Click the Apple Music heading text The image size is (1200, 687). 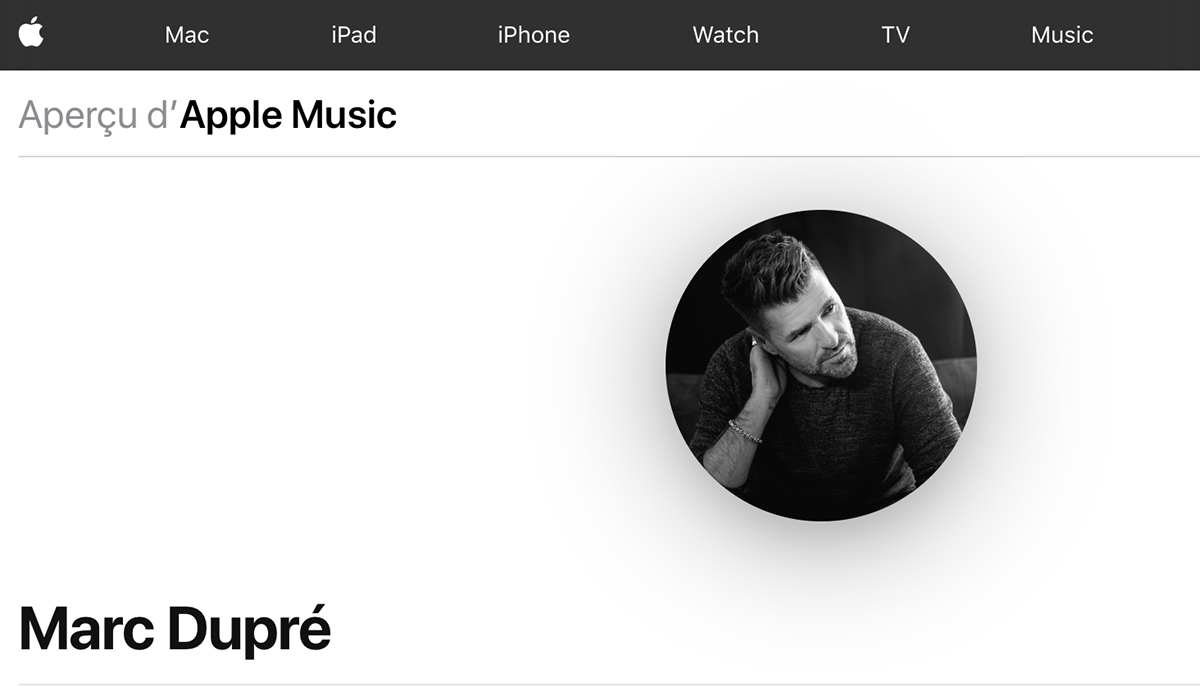pos(288,115)
